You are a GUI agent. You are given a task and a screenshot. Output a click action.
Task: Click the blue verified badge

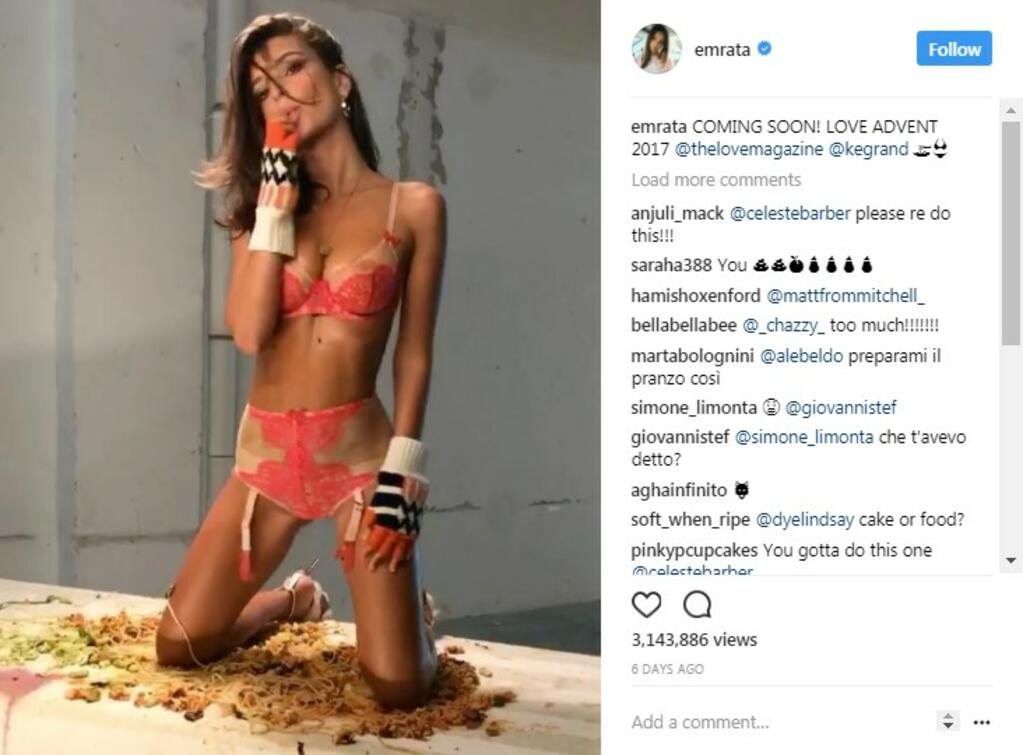[765, 48]
